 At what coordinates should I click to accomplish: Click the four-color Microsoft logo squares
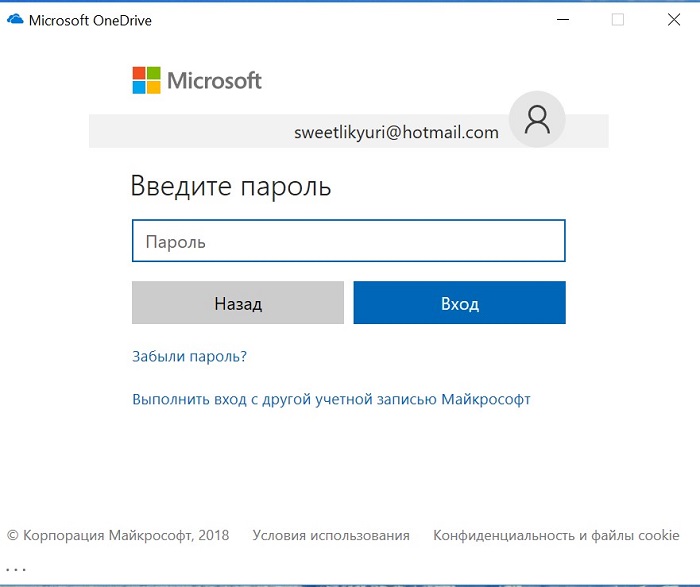(146, 80)
